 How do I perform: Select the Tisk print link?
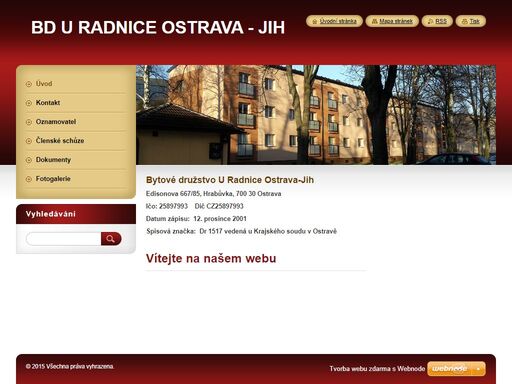pyautogui.click(x=475, y=21)
